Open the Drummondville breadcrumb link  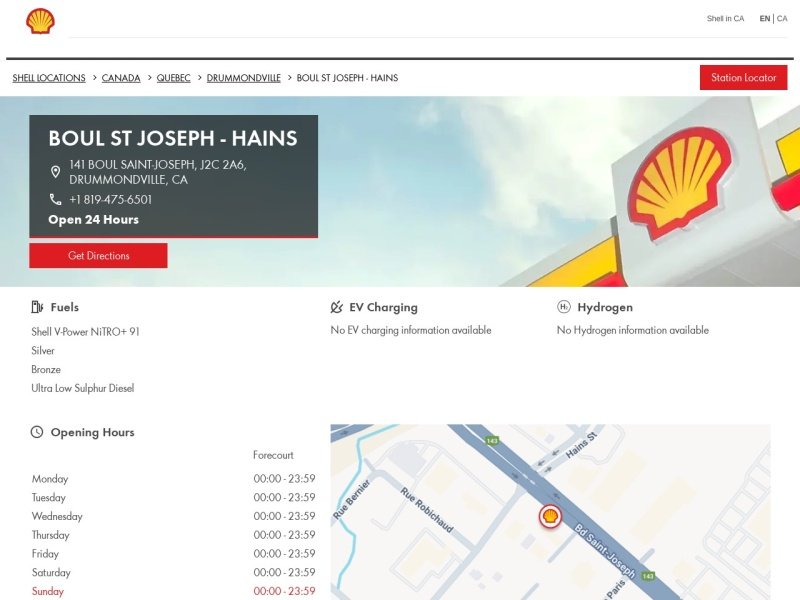[x=243, y=78]
